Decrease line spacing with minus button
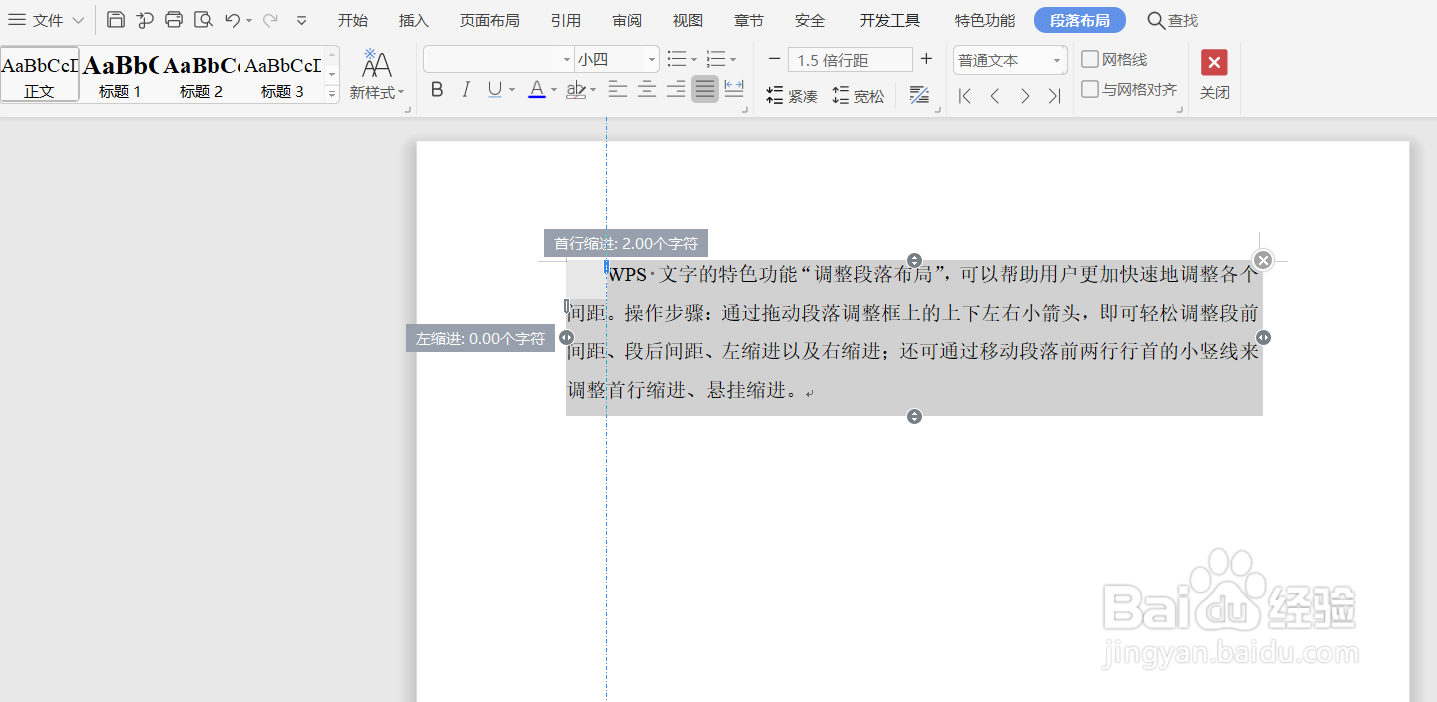This screenshot has width=1437, height=702. coord(774,60)
